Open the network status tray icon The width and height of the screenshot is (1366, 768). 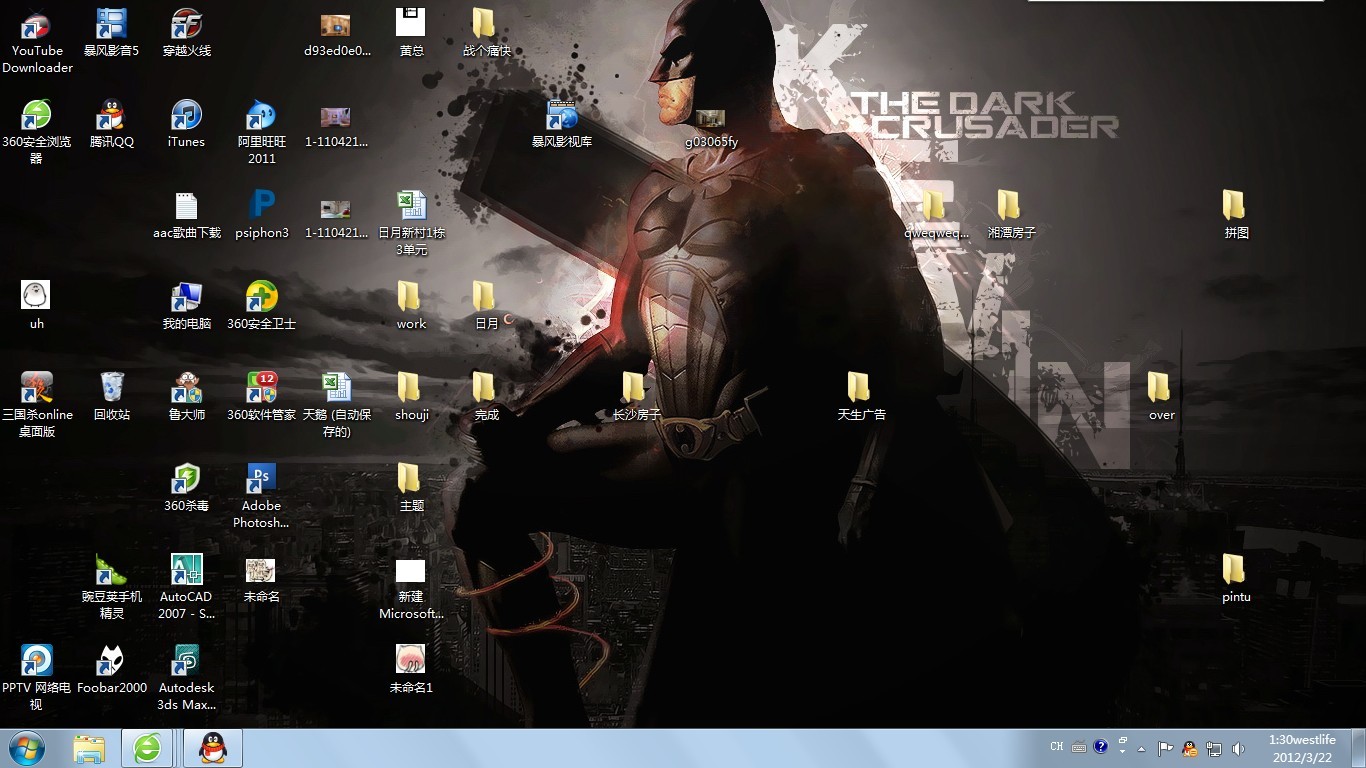tap(1214, 748)
